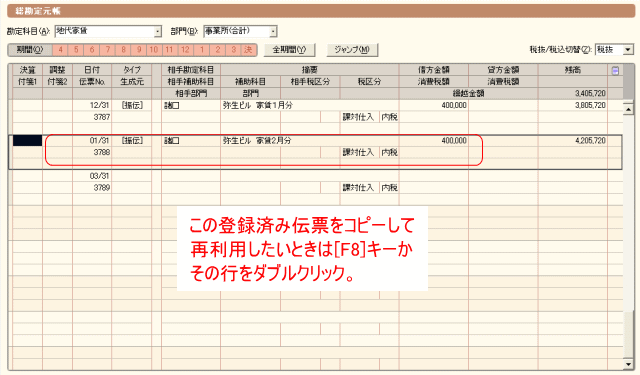Select the 決 settlement period tab
Viewport: 640px width, 375px height.
tap(249, 50)
